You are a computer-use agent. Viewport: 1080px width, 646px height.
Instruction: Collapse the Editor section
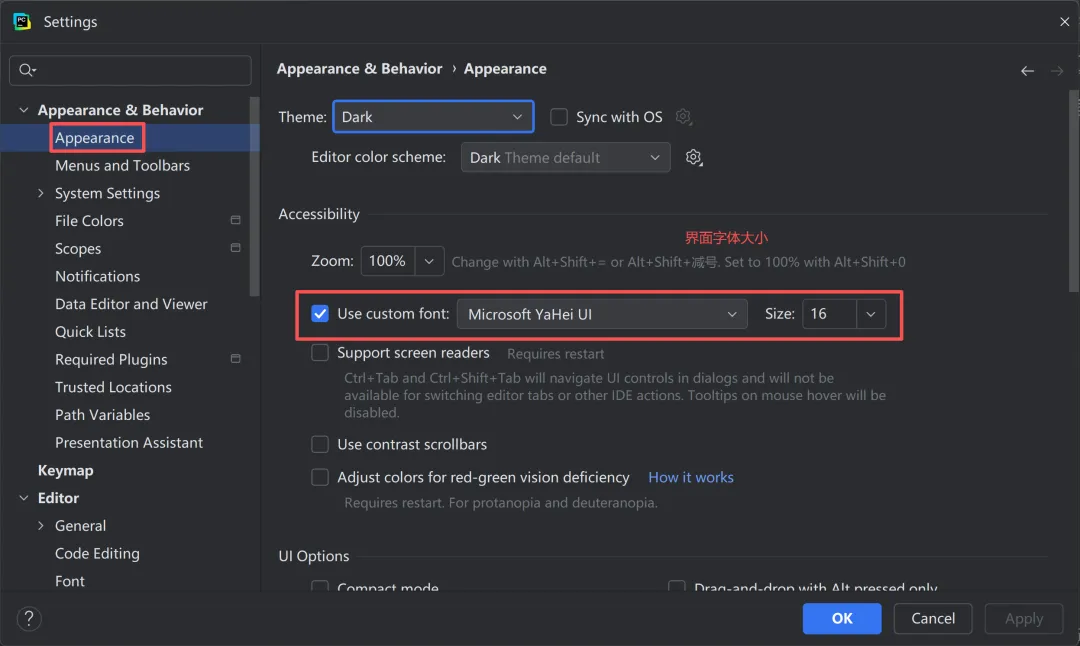[23, 498]
